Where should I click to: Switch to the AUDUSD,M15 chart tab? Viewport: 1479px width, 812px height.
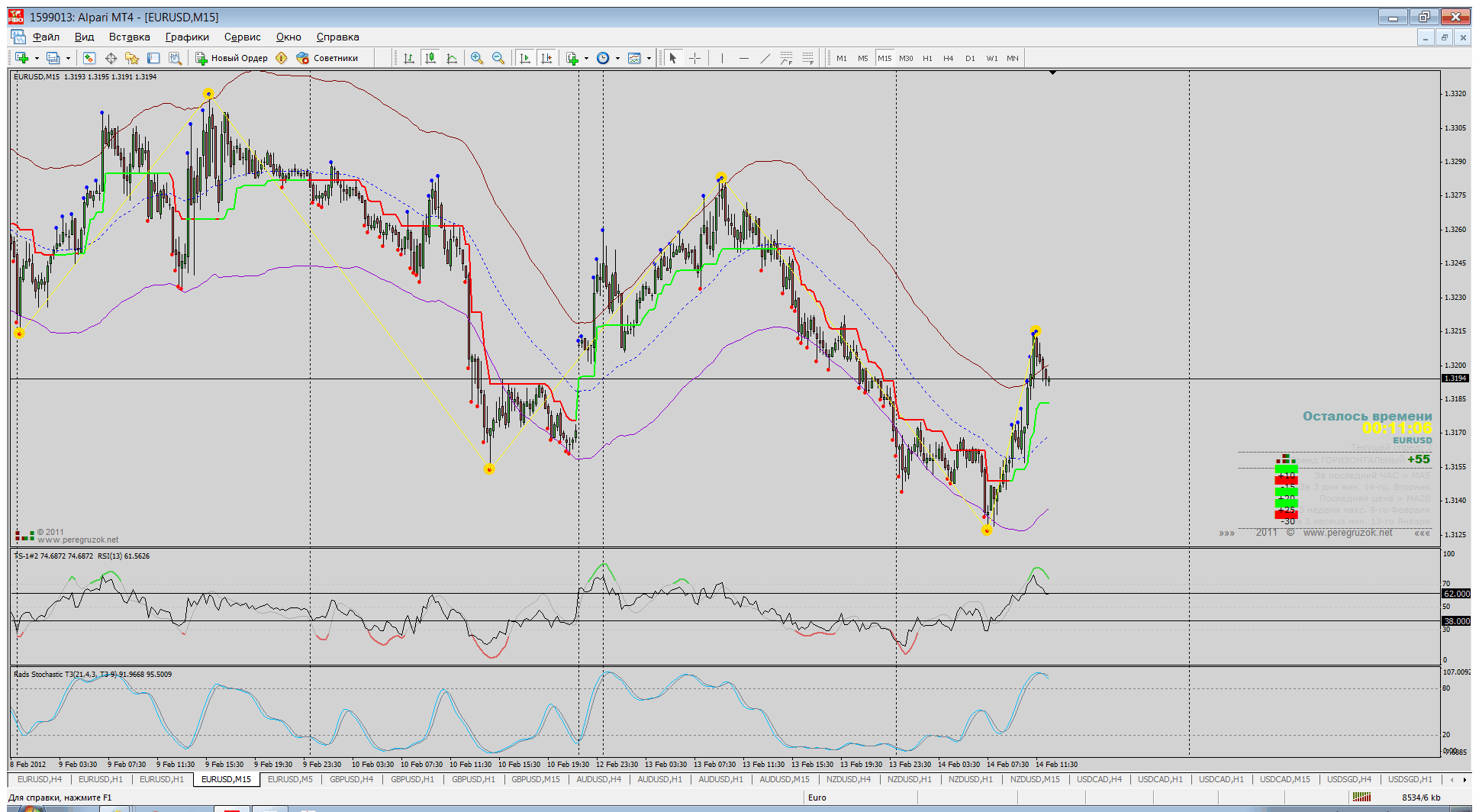point(785,779)
